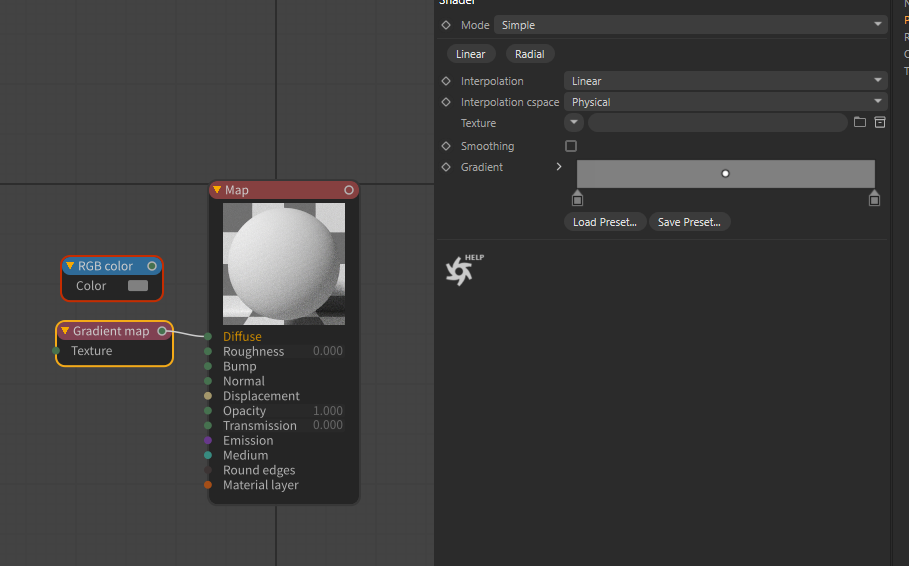Screen dimensions: 909x566
Task: Click the Linear gradient button
Action: [x=471, y=54]
